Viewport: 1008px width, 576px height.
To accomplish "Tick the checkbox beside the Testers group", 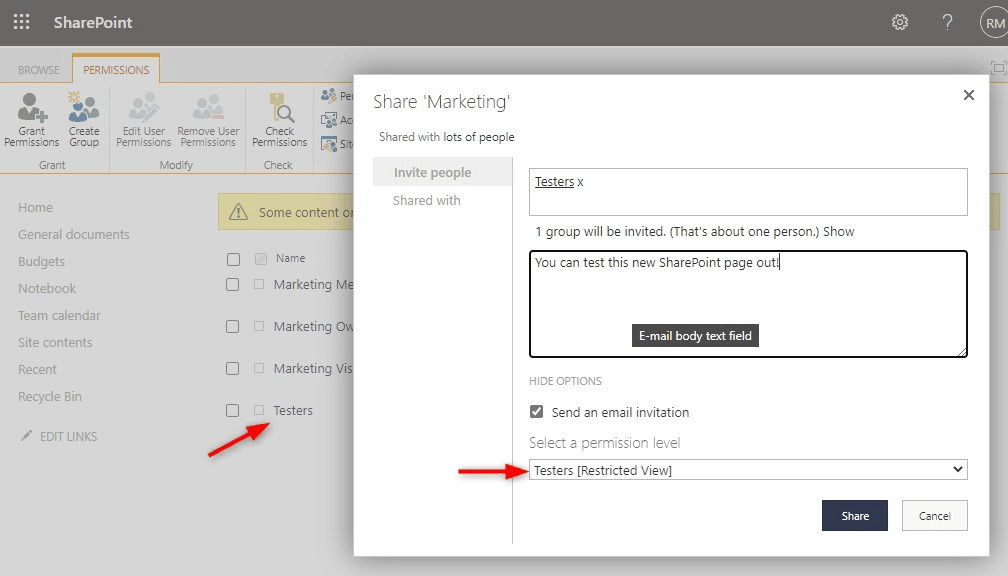I will click(x=233, y=410).
